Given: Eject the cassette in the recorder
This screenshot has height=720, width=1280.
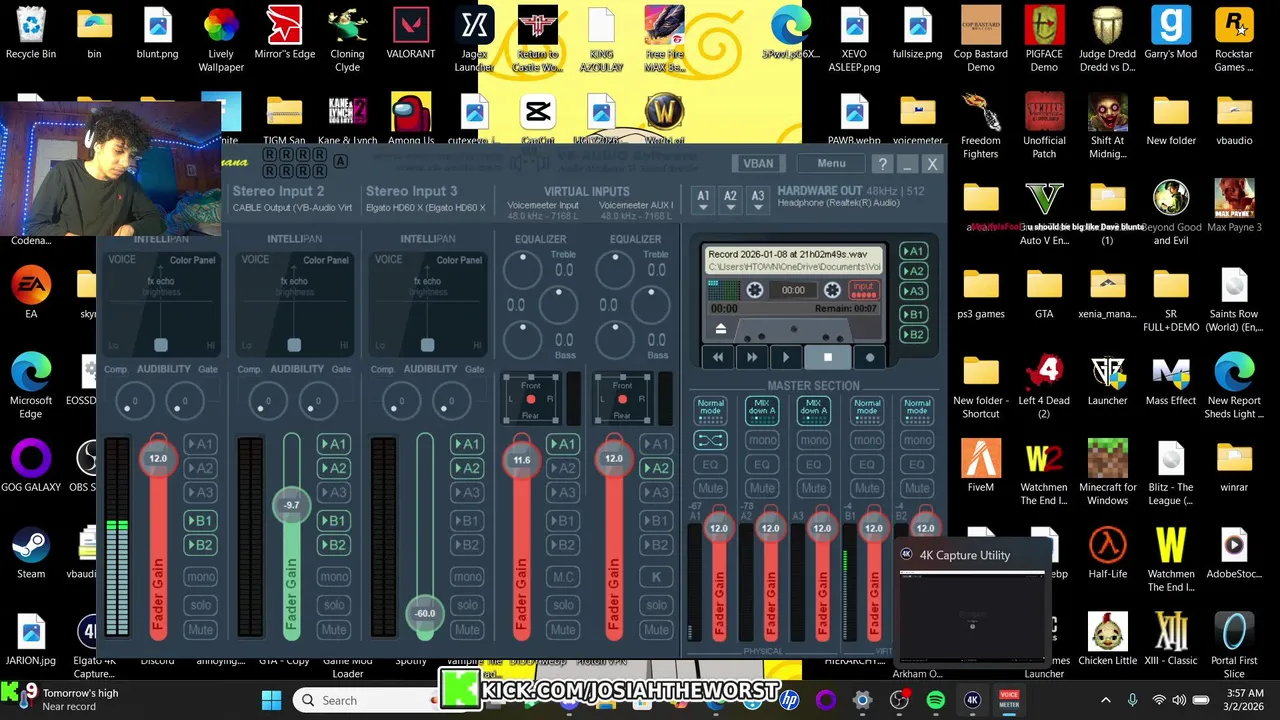Looking at the screenshot, I should point(720,328).
